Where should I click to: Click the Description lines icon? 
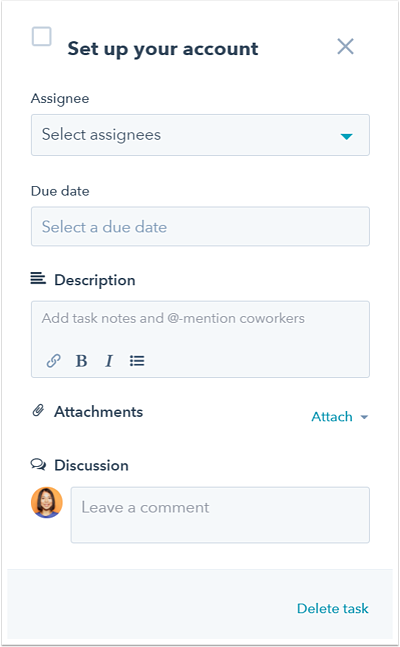38,279
